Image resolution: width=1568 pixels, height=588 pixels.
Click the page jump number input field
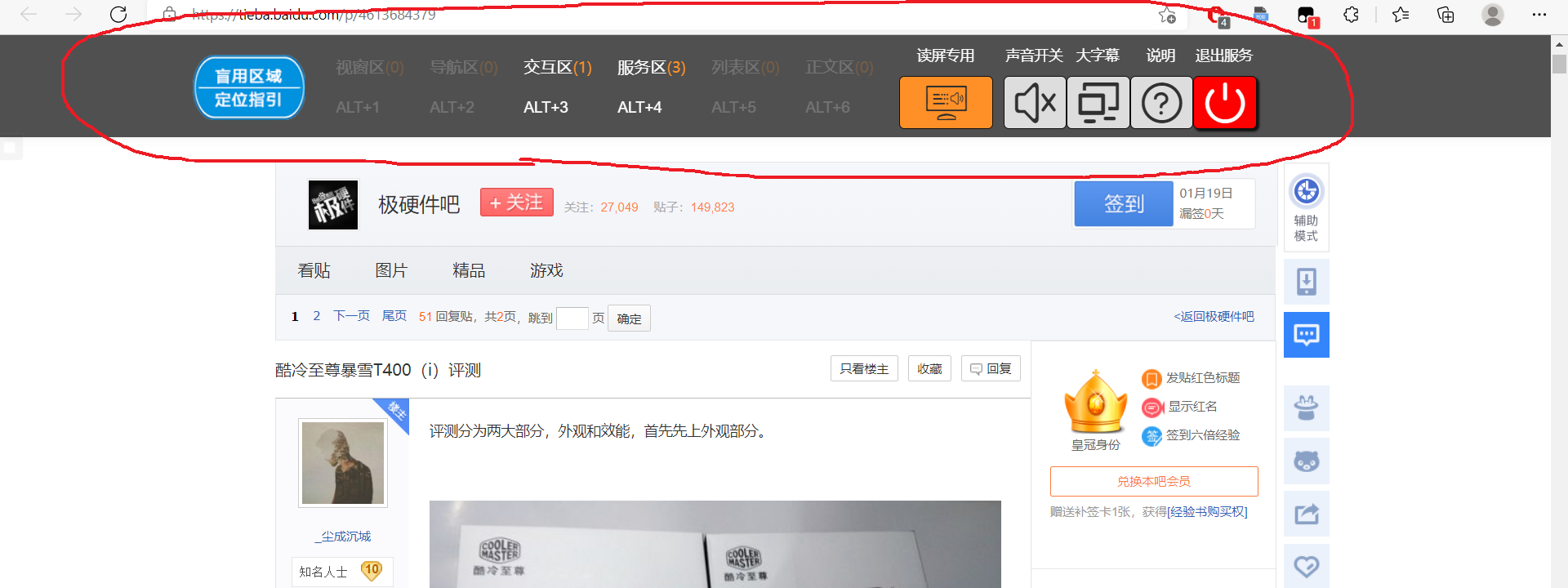pyautogui.click(x=572, y=318)
